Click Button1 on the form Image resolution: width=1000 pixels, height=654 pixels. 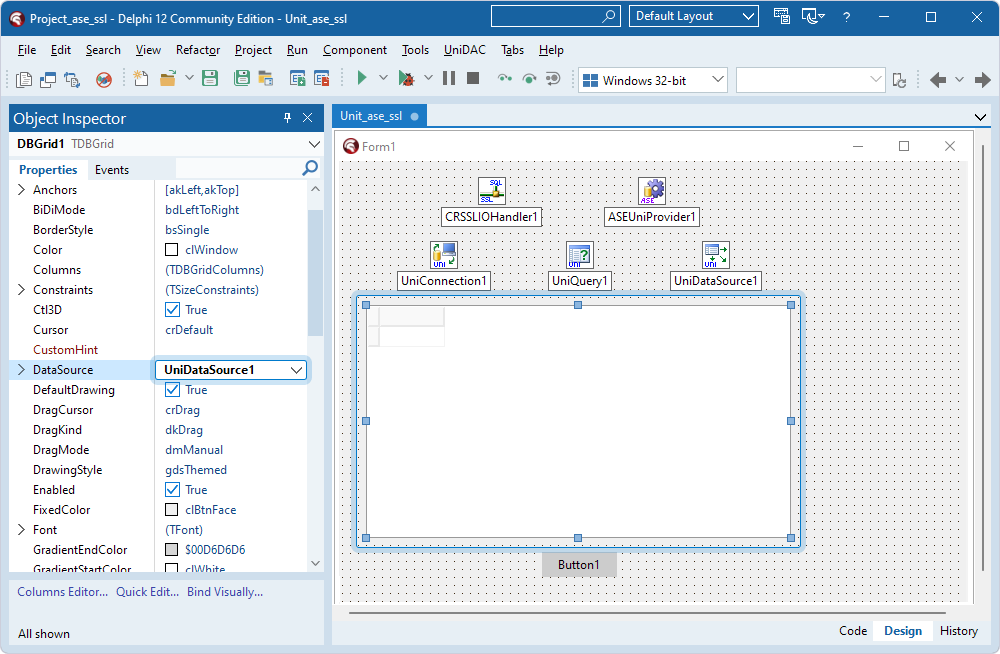click(x=578, y=564)
